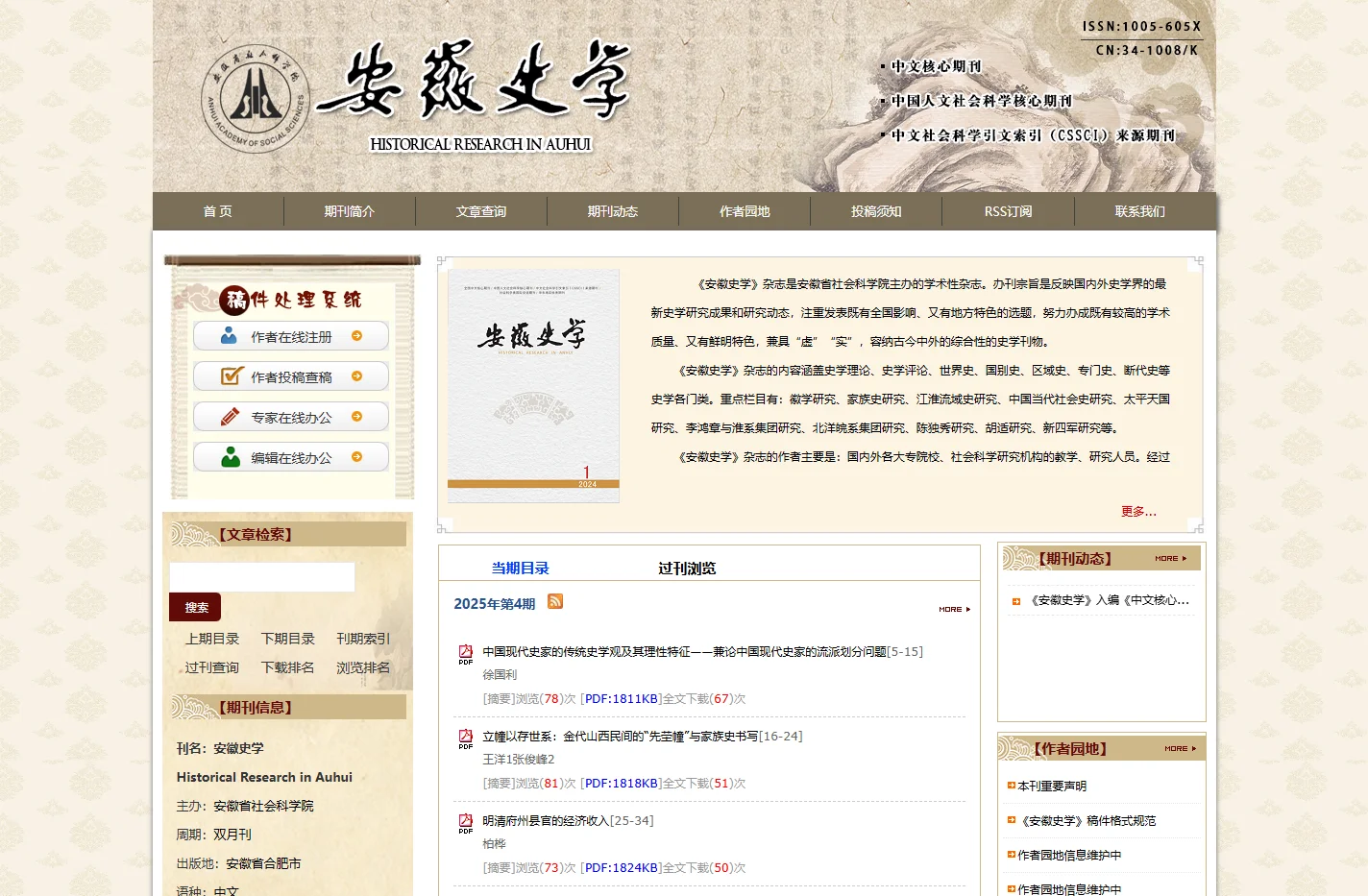Screen dimensions: 1368x896
Task: Click the RSS feed icon beside 2025年第4期
Action: (555, 601)
